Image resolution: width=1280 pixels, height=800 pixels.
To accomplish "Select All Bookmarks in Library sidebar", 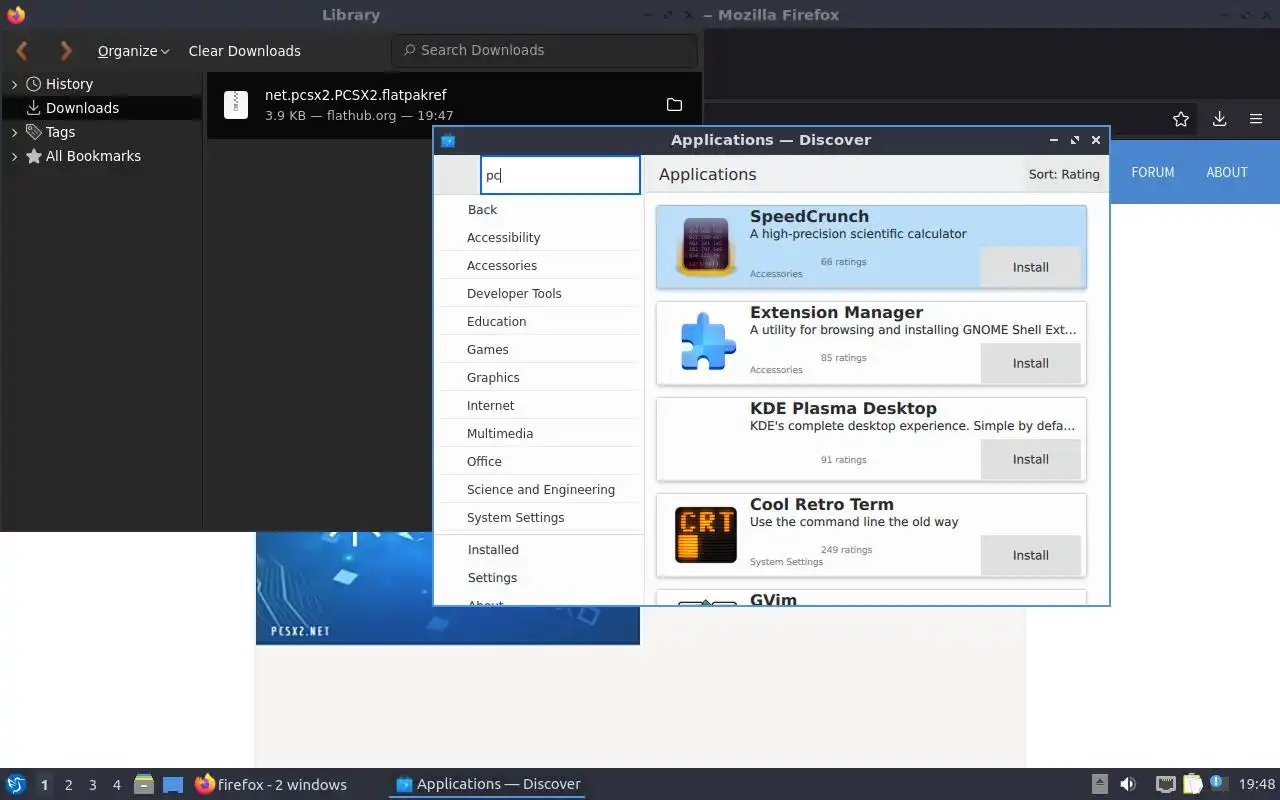I will tap(93, 156).
